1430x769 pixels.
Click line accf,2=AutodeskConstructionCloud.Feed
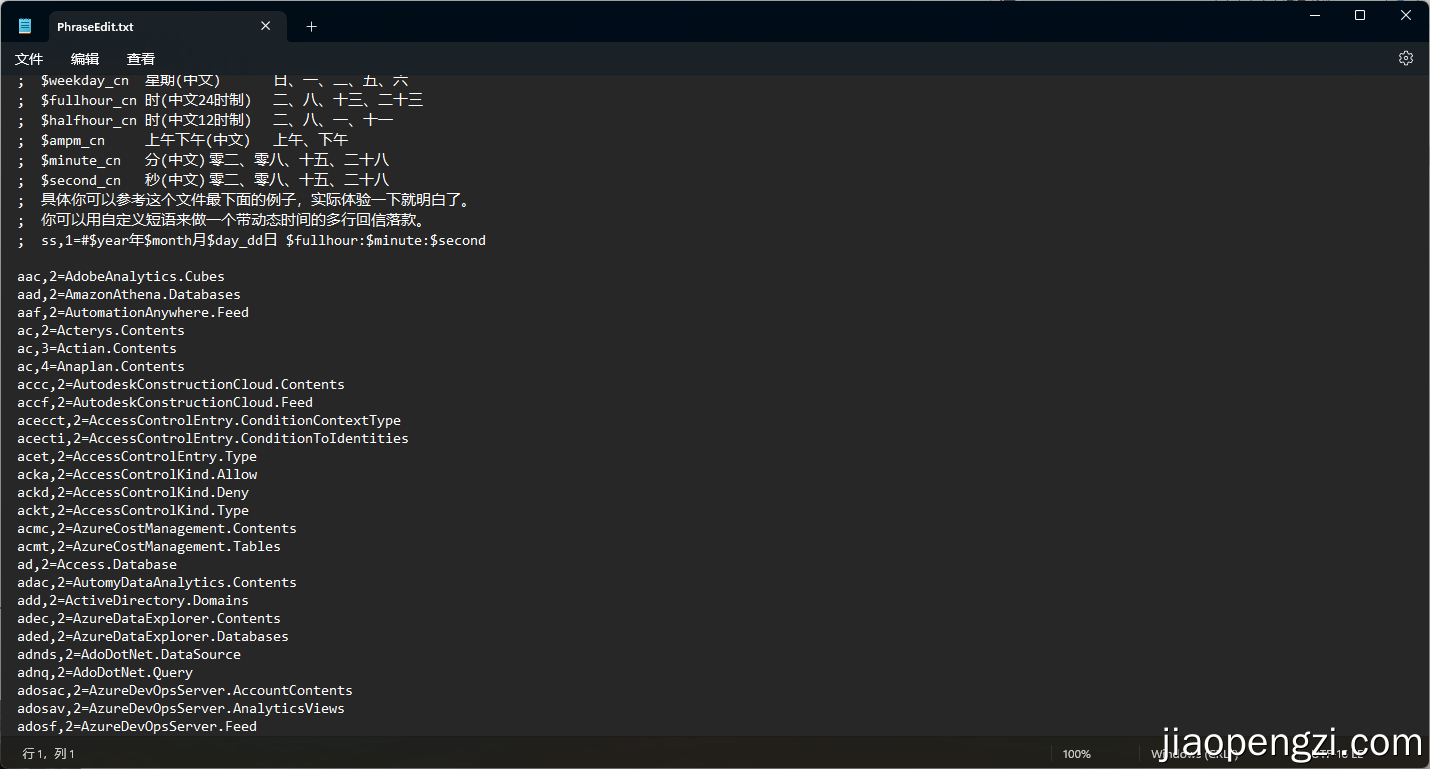tap(165, 402)
